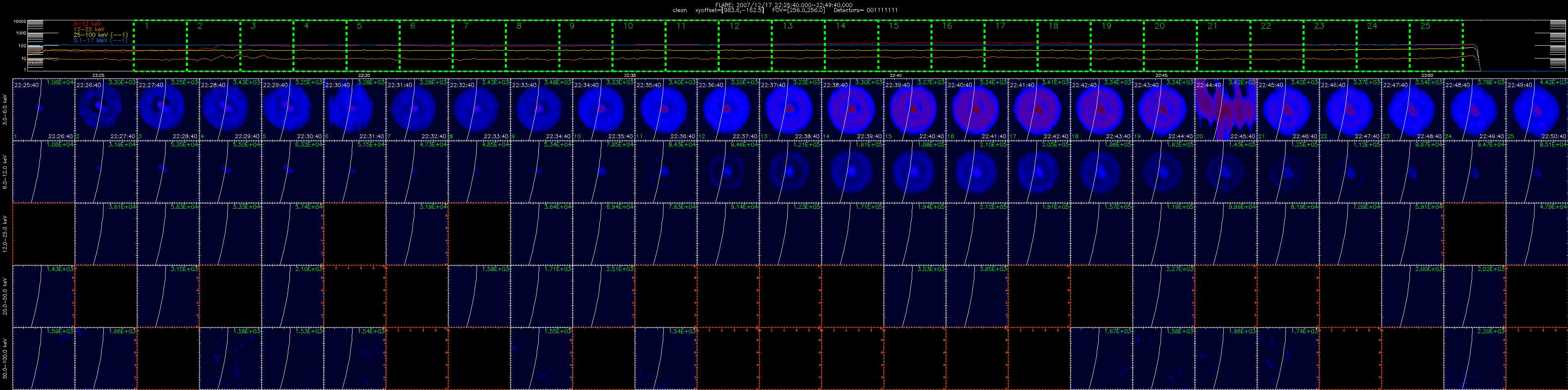
Task: Open the 3.0-6.0 keV image starting 22:32:40
Action: pyautogui.click(x=479, y=110)
